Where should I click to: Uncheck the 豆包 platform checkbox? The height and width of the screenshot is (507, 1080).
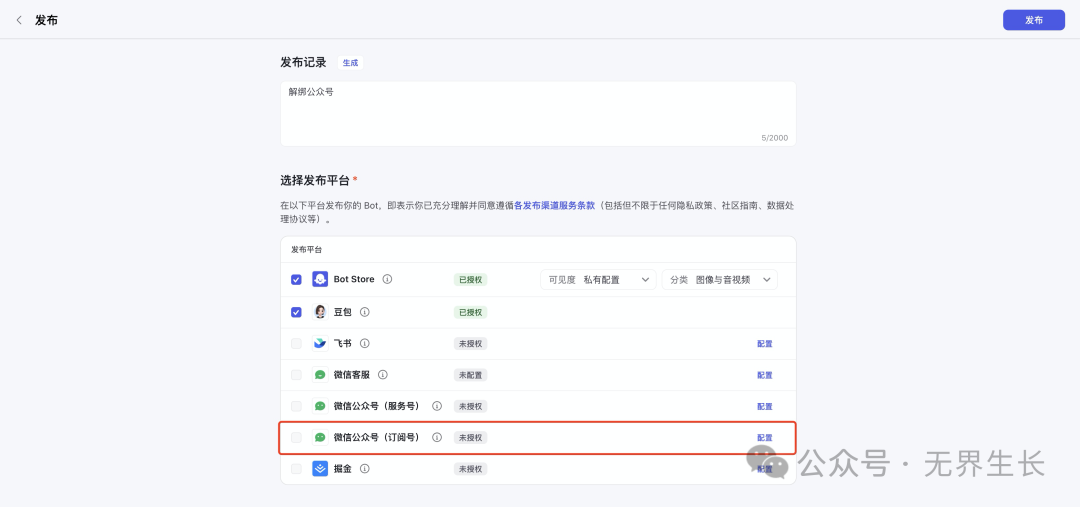pyautogui.click(x=296, y=312)
